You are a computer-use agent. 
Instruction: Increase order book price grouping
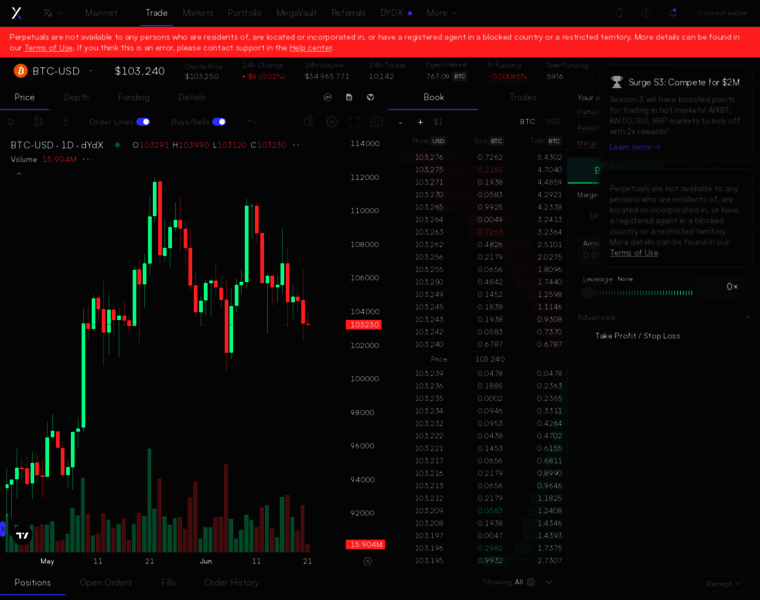[420, 122]
